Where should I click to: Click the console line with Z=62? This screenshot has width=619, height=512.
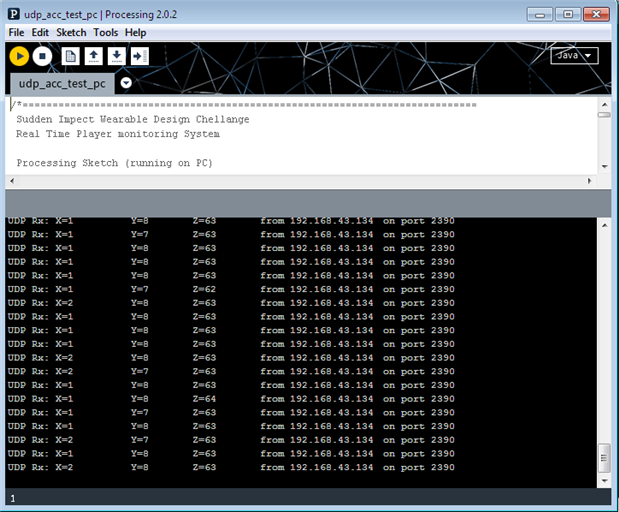(x=231, y=289)
